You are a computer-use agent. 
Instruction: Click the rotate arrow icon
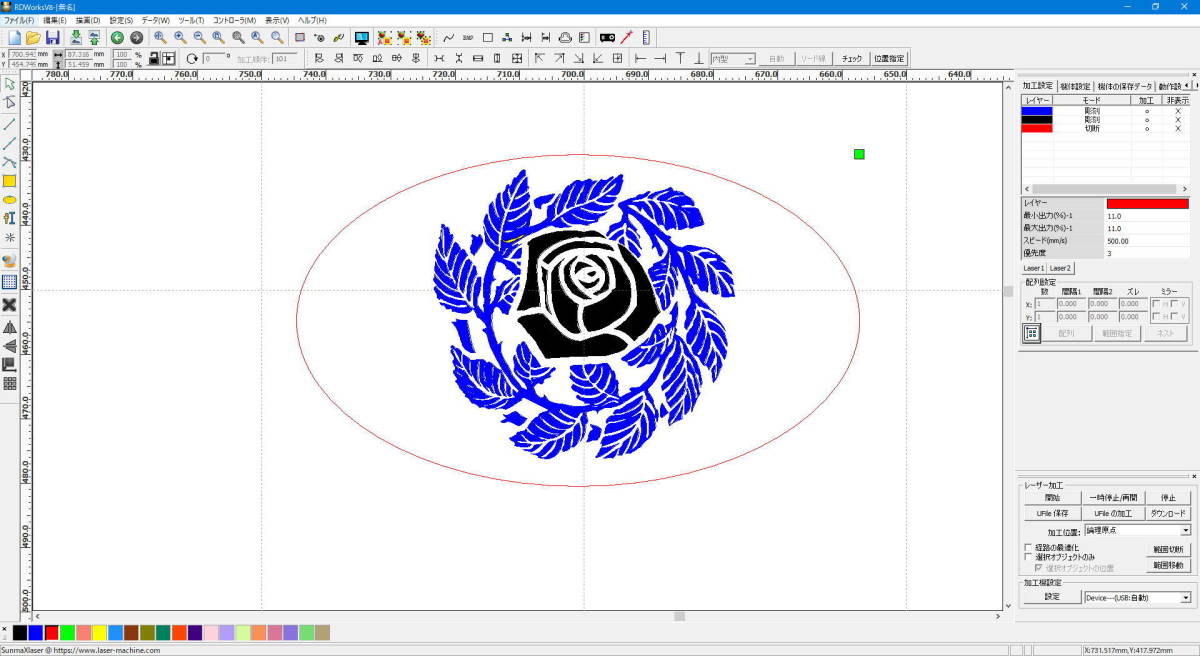(192, 58)
